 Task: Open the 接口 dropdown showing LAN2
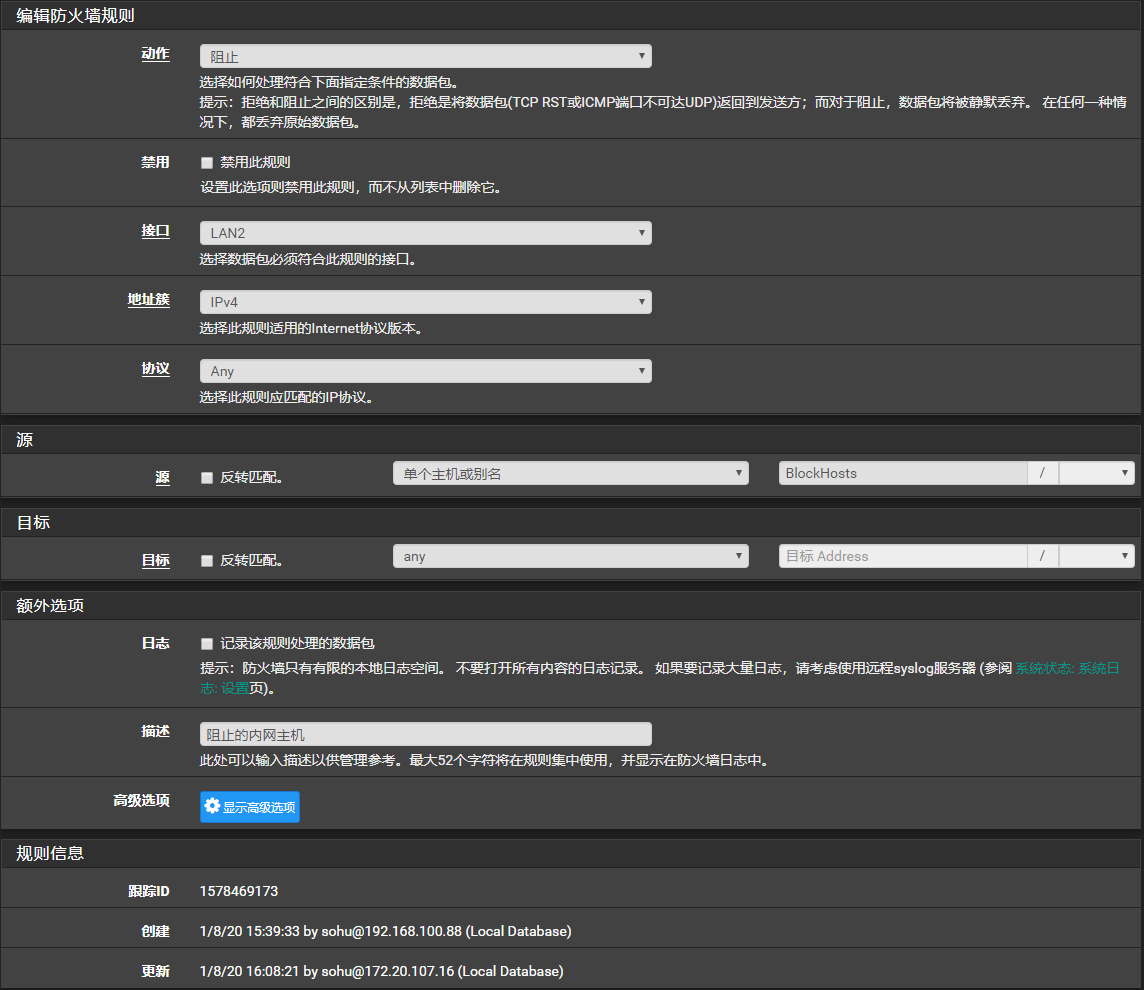click(x=425, y=233)
